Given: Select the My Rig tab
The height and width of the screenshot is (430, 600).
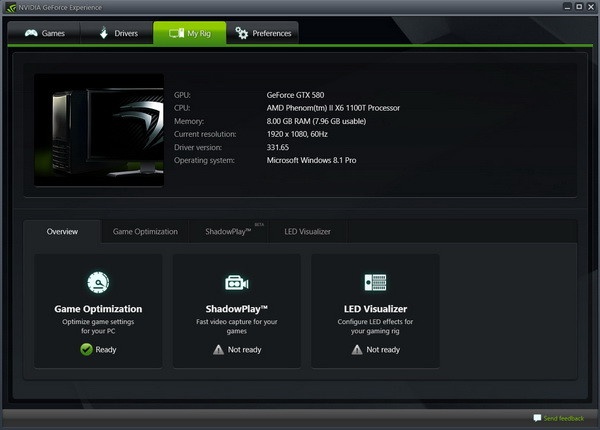Looking at the screenshot, I should [x=190, y=33].
